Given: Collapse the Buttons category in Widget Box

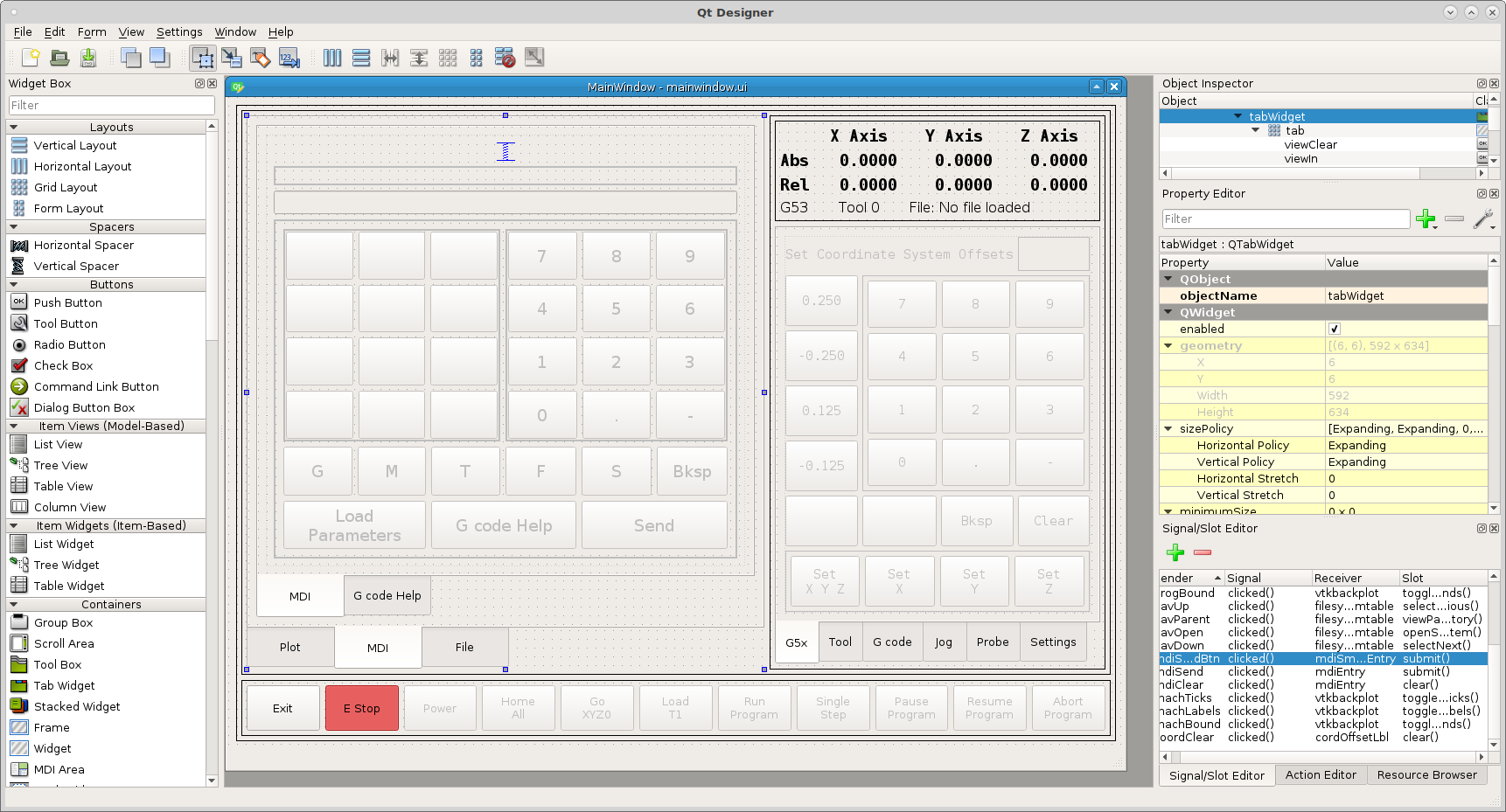Looking at the screenshot, I should click(x=13, y=284).
